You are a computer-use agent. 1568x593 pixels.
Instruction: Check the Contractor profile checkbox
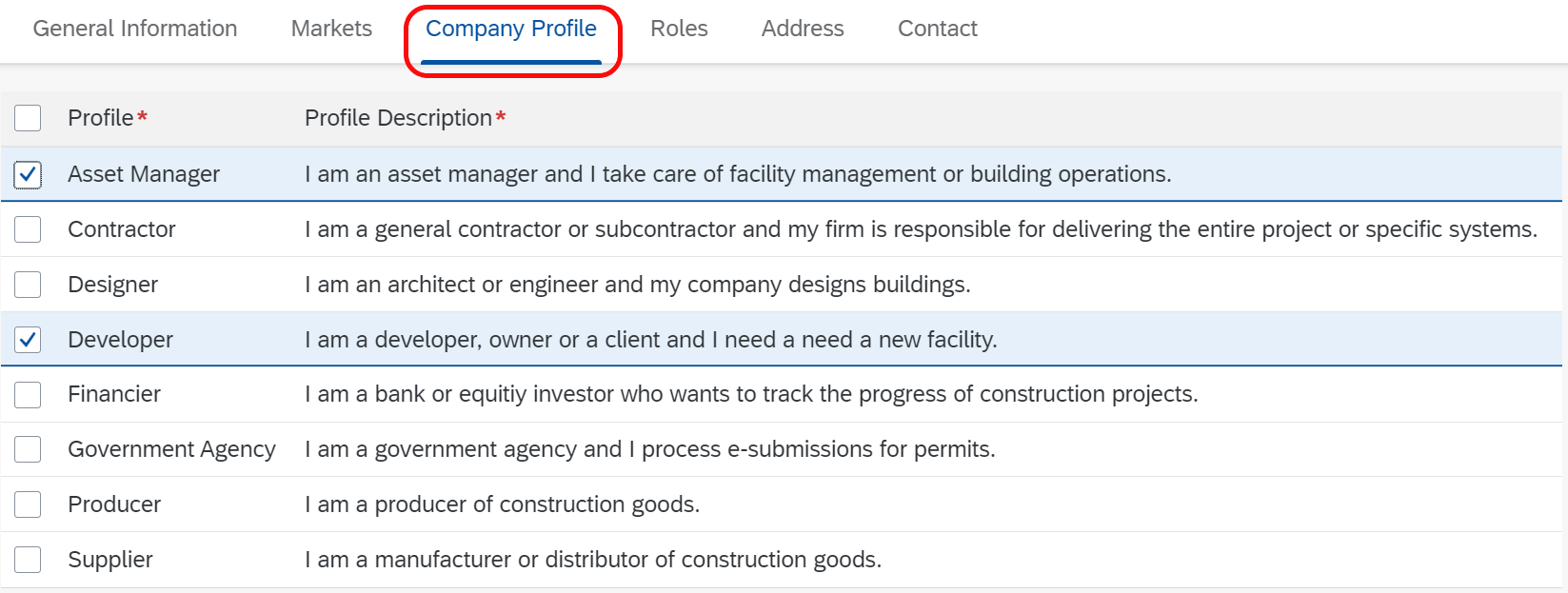[x=28, y=229]
